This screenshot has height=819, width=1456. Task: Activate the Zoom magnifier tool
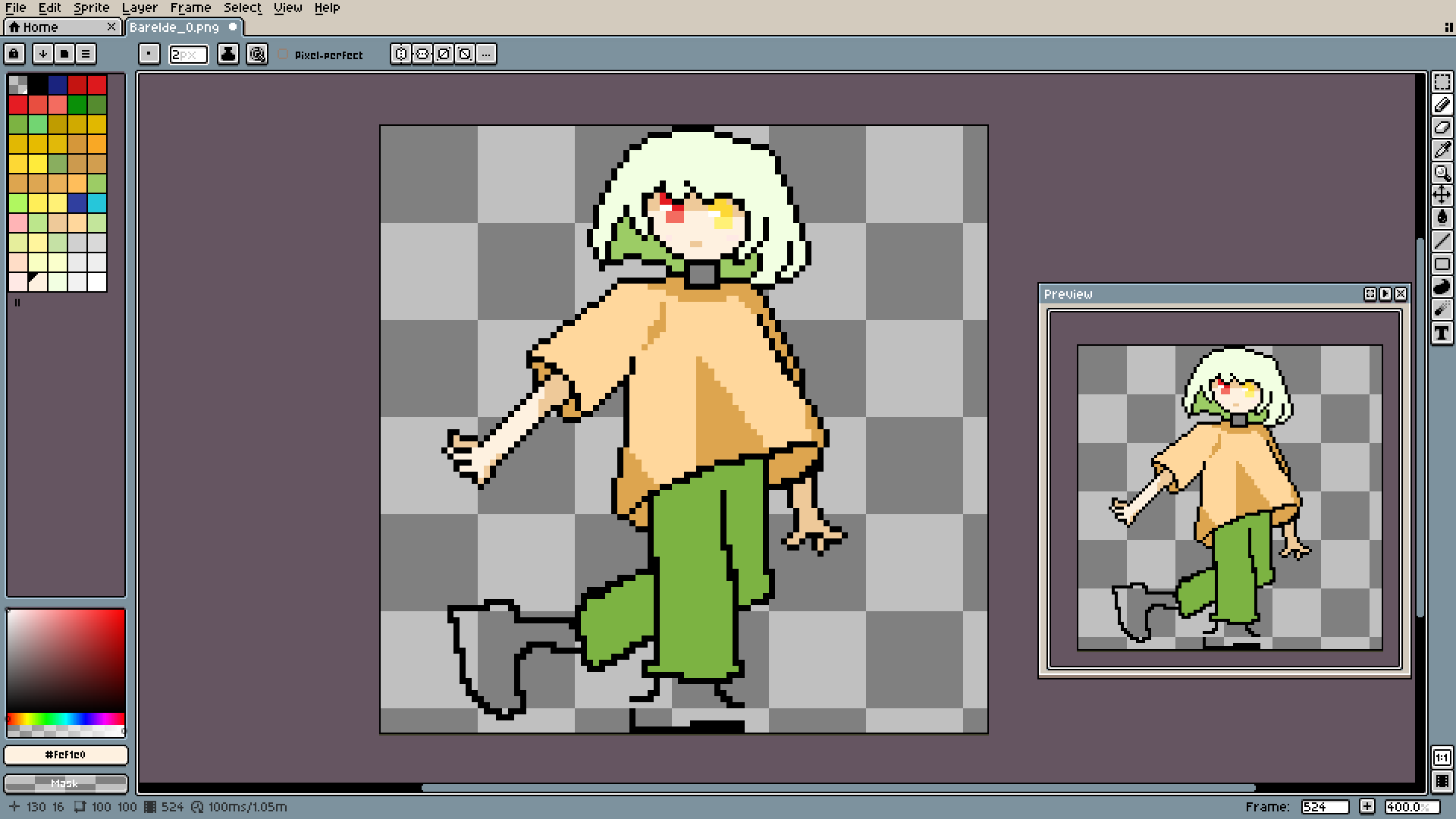click(1442, 173)
